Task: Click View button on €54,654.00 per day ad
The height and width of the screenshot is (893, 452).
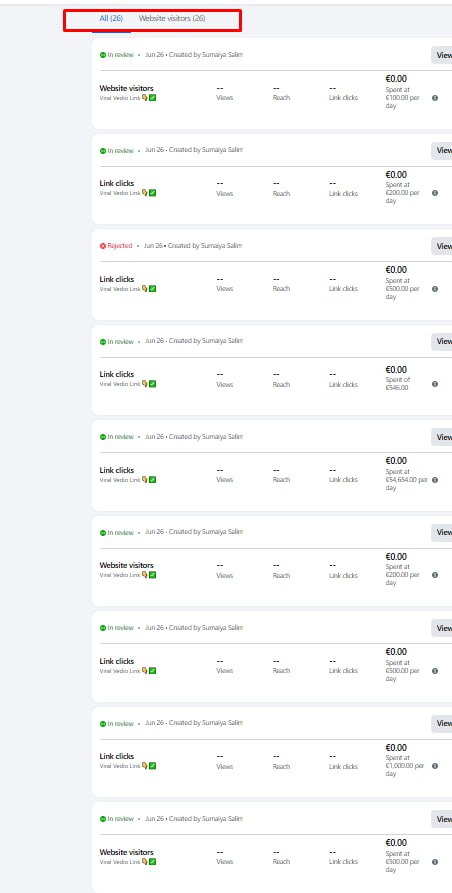Action: pos(442,437)
